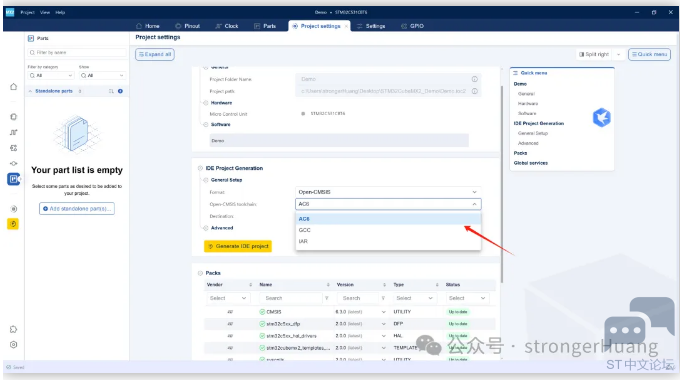The width and height of the screenshot is (683, 380).
Task: Click the settings panel vertical scrollbar
Action: [x=502, y=183]
